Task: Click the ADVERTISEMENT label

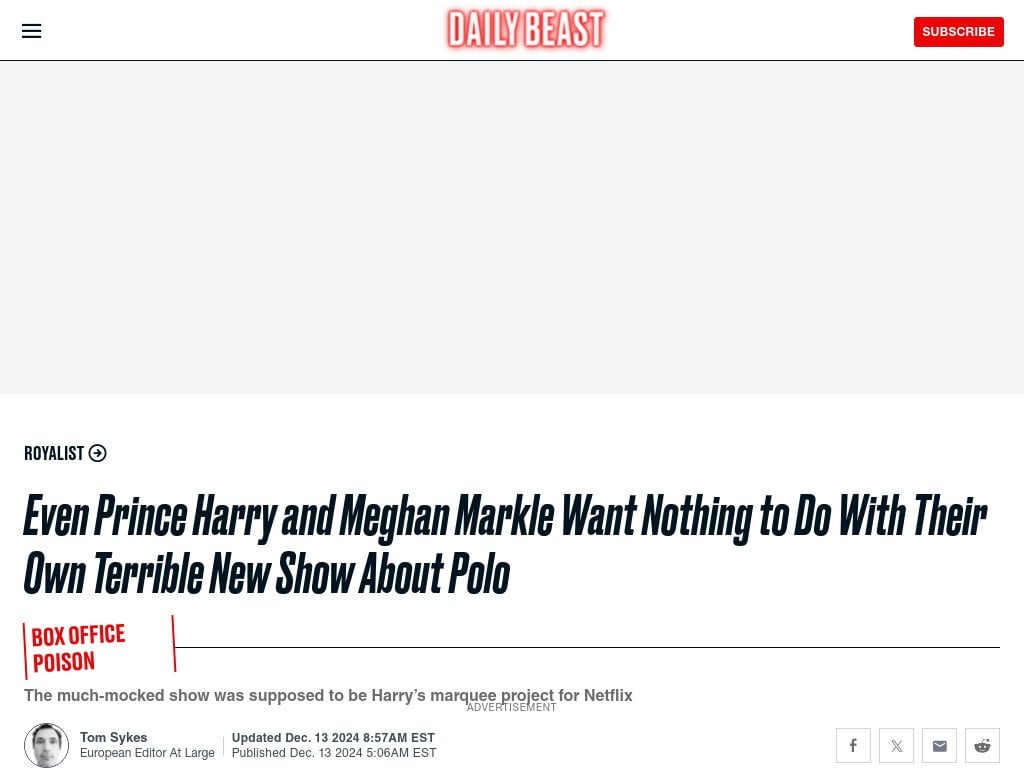Action: click(511, 707)
